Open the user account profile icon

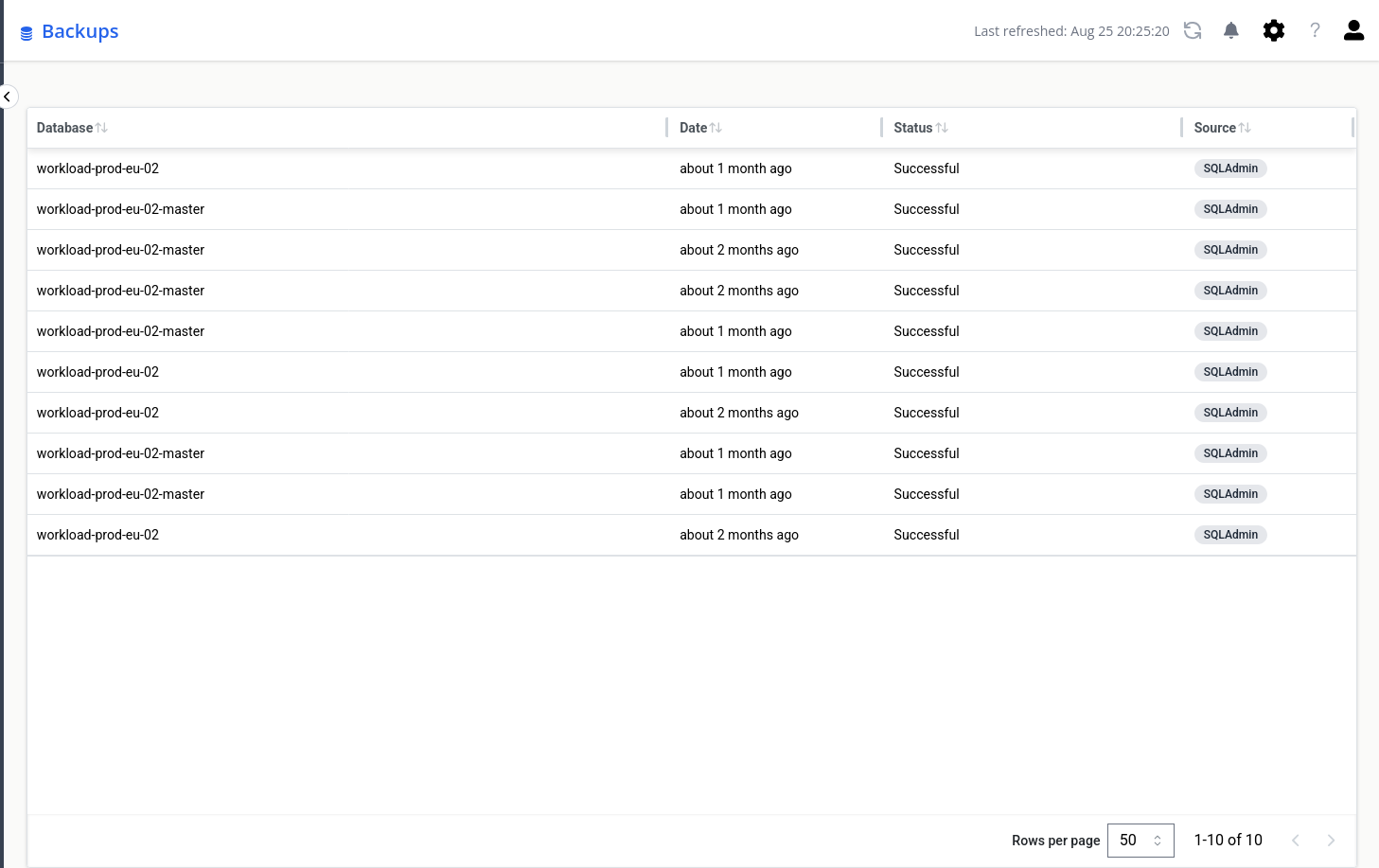coord(1353,31)
